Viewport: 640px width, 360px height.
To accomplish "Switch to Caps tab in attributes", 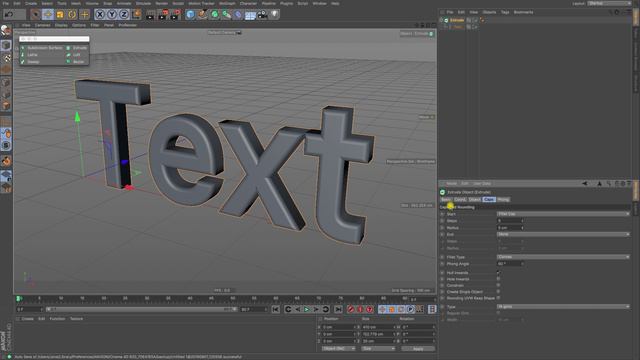I will point(489,200).
